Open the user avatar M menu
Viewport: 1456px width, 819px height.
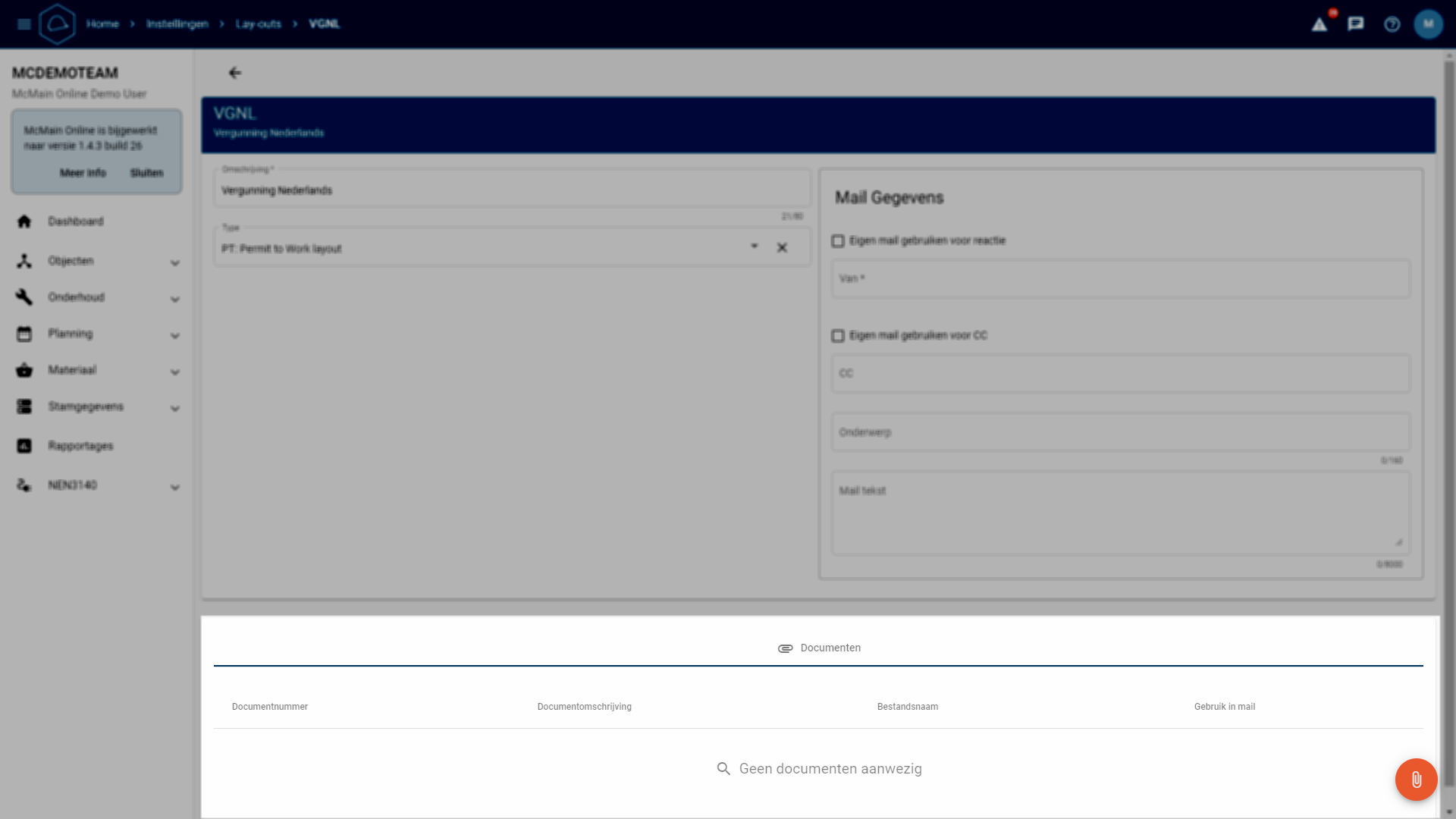[x=1428, y=24]
